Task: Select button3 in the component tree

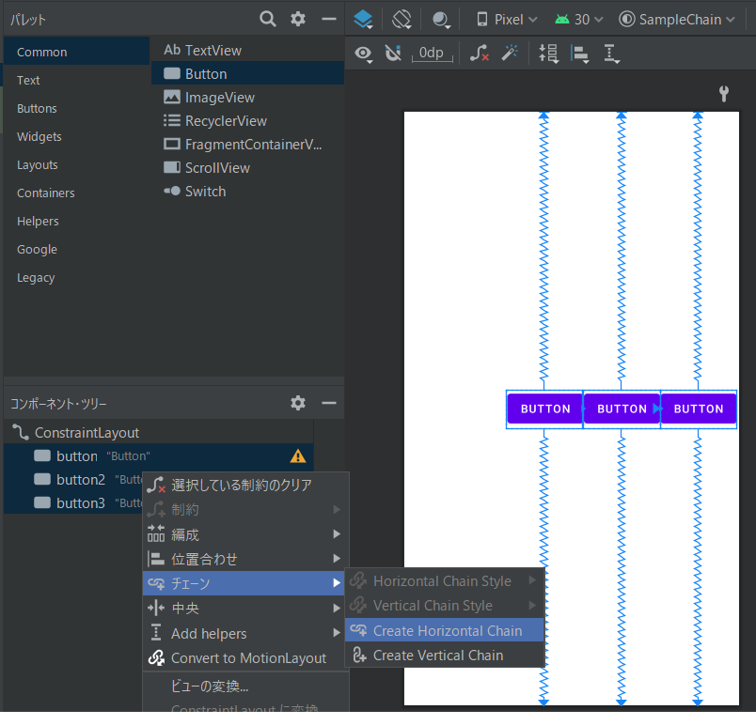Action: click(x=73, y=503)
